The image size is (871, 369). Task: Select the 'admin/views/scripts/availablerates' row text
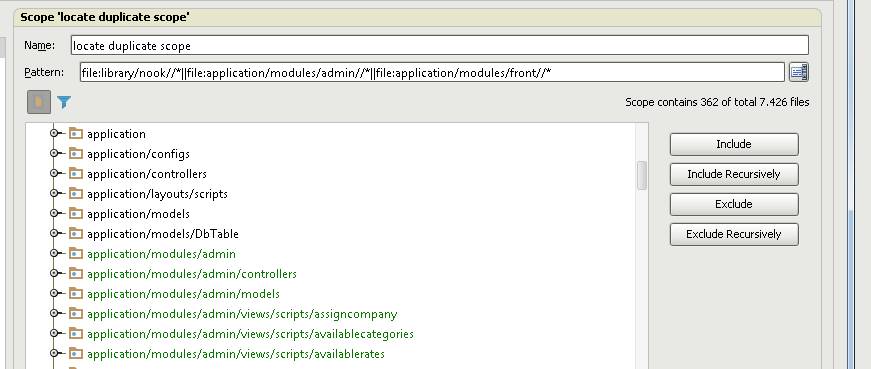tap(236, 354)
